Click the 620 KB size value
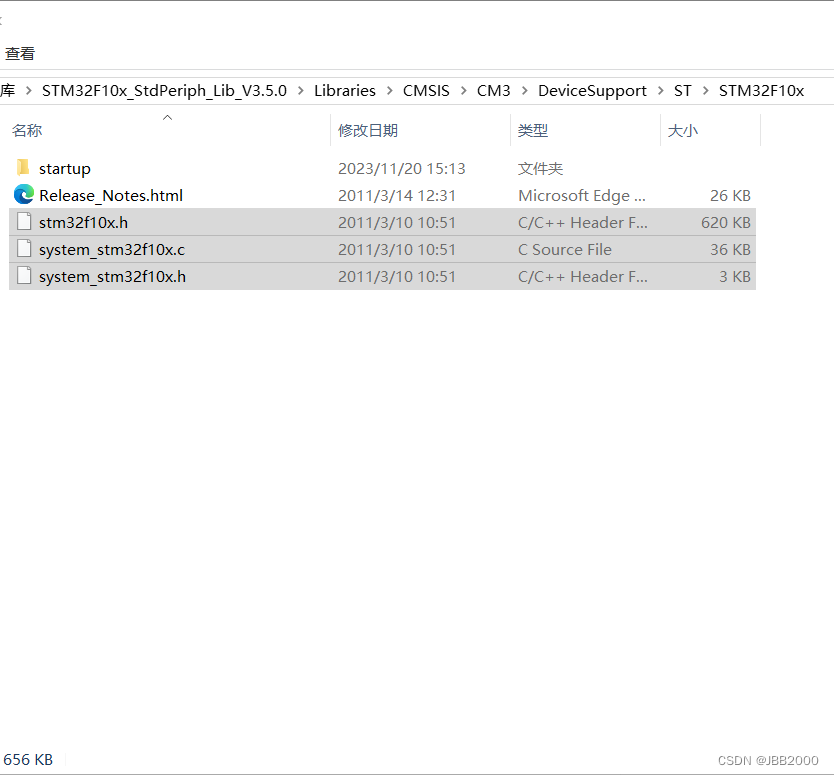The image size is (834, 775). [x=725, y=223]
